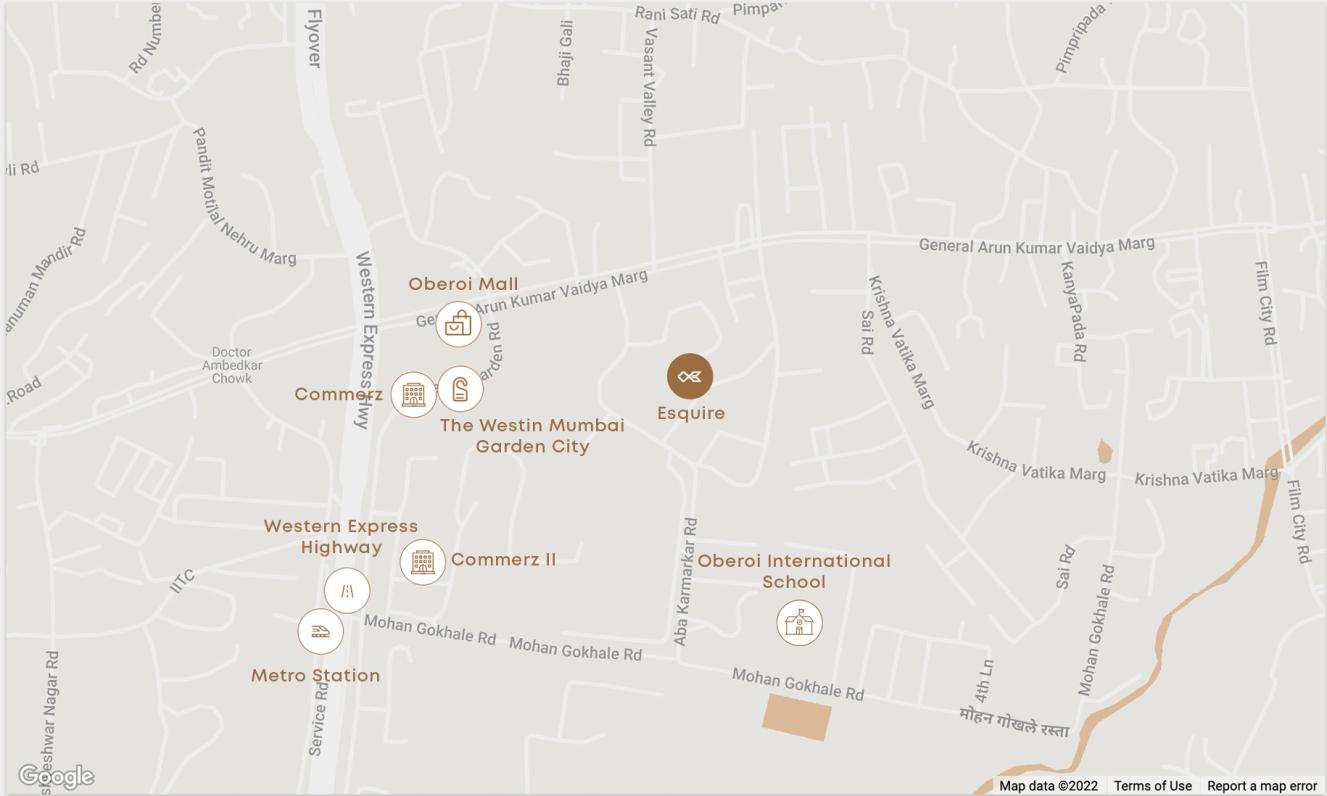Open The Westin Mumbai door-hanger marker

[460, 389]
